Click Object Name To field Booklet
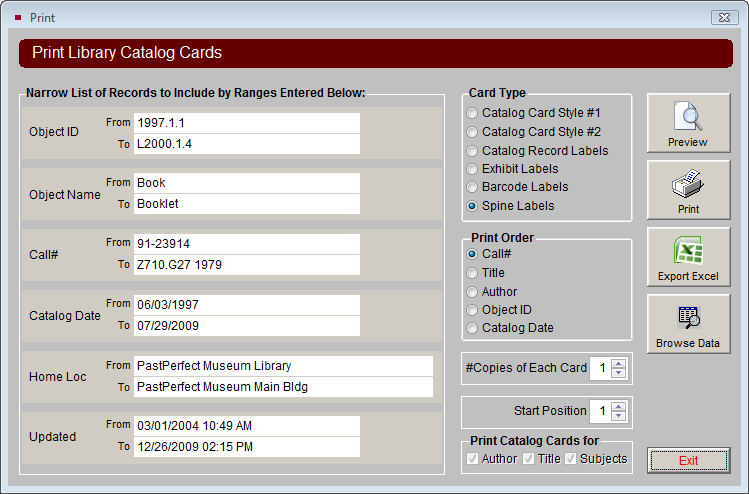This screenshot has height=494, width=749. (247, 204)
